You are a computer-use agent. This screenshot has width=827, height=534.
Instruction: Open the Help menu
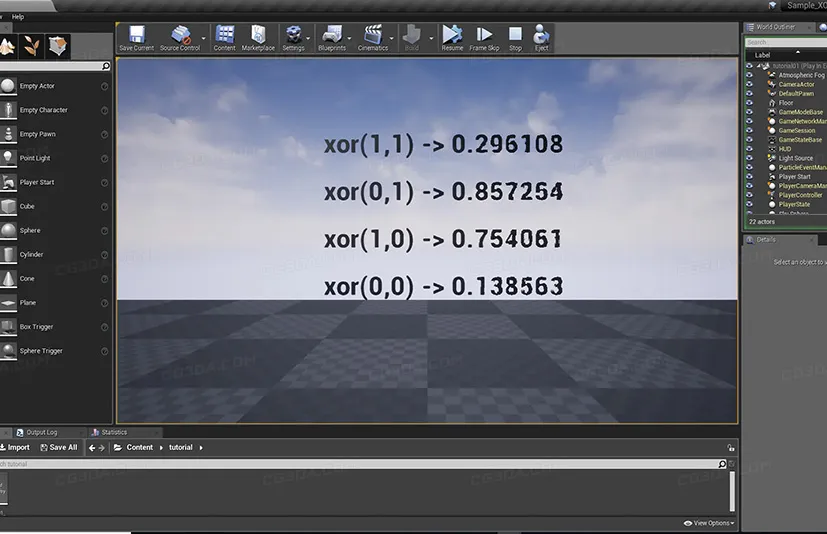tap(18, 17)
